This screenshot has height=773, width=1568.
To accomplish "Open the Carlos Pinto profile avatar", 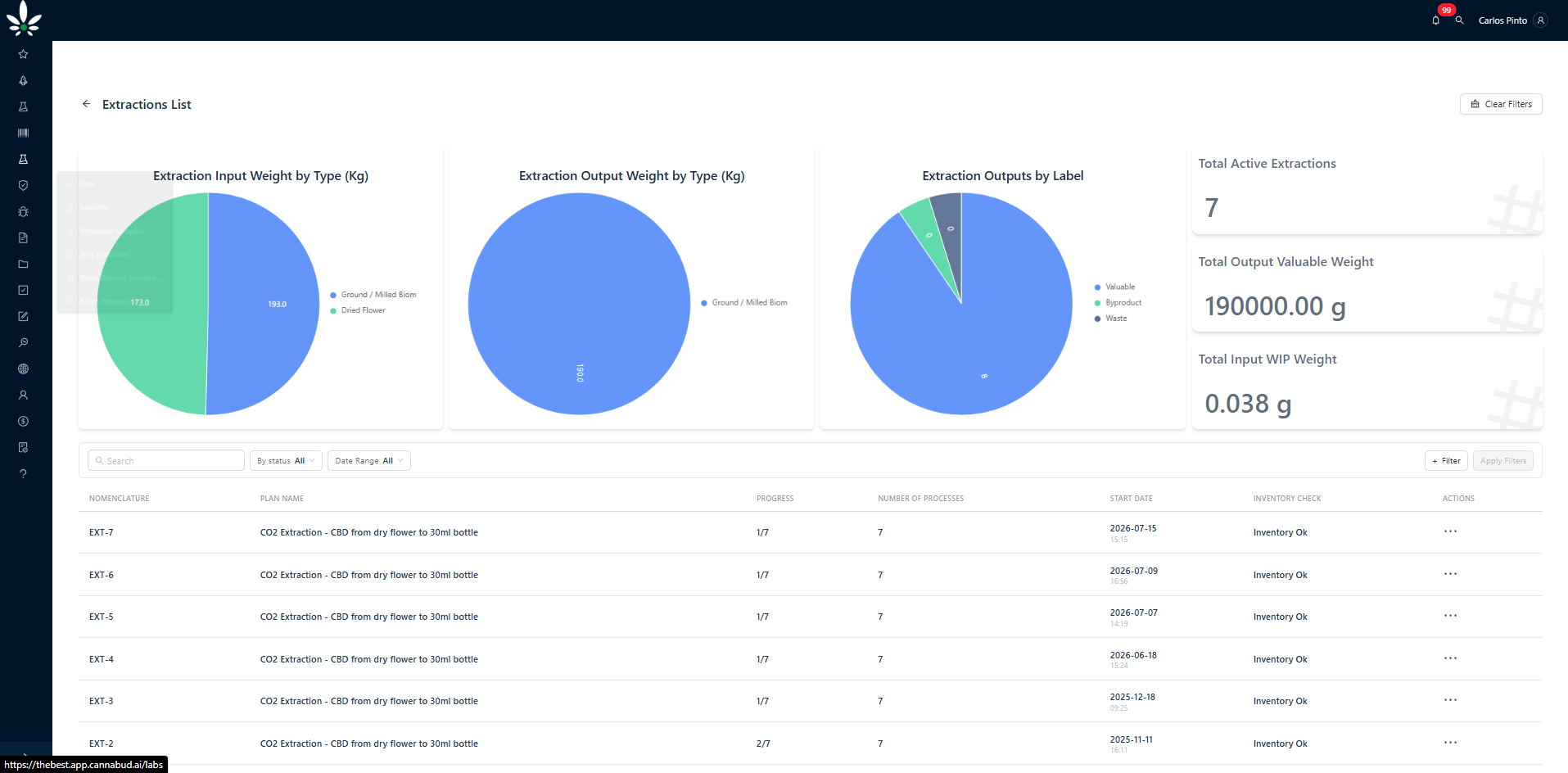I will click(x=1541, y=20).
